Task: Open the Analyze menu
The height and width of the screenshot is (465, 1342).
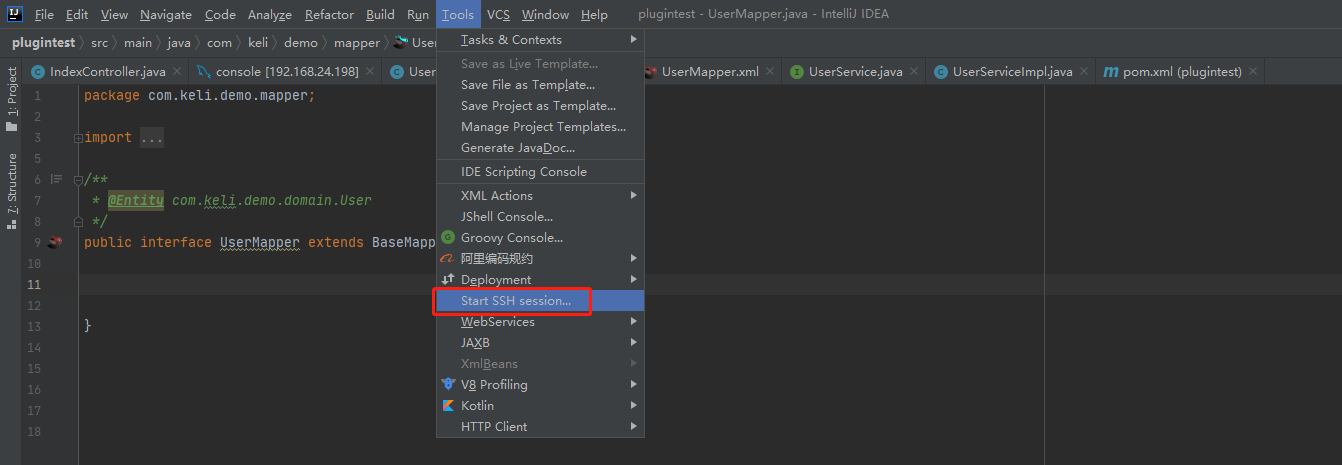Action: 269,14
